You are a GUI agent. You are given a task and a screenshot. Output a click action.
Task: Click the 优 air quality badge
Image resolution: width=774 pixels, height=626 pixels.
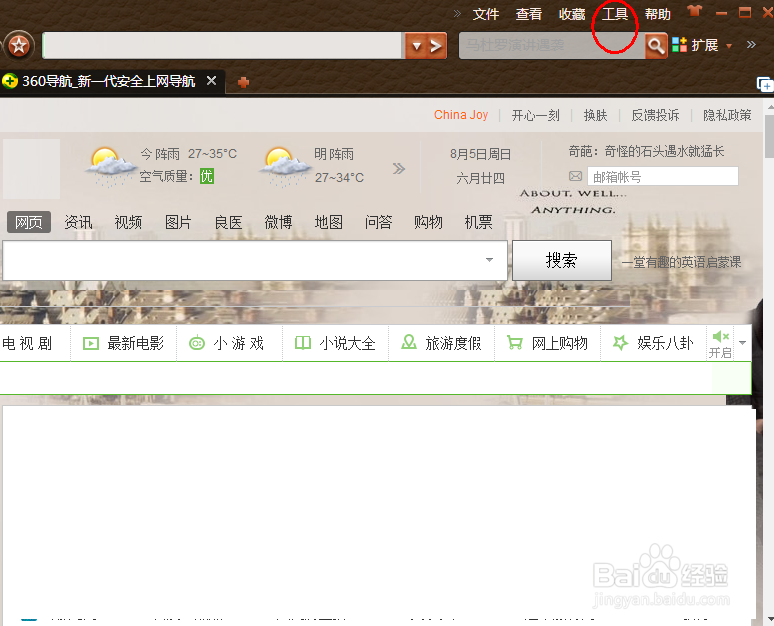tap(206, 176)
